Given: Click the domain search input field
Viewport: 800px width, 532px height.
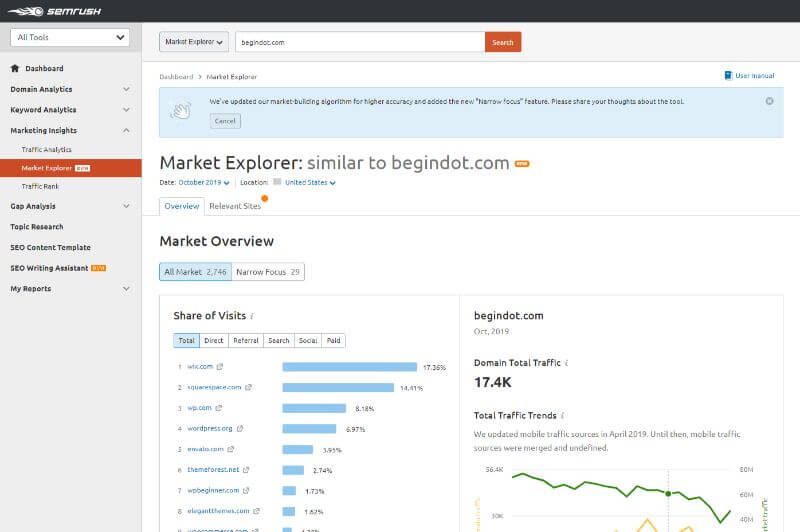Looking at the screenshot, I should tap(360, 42).
